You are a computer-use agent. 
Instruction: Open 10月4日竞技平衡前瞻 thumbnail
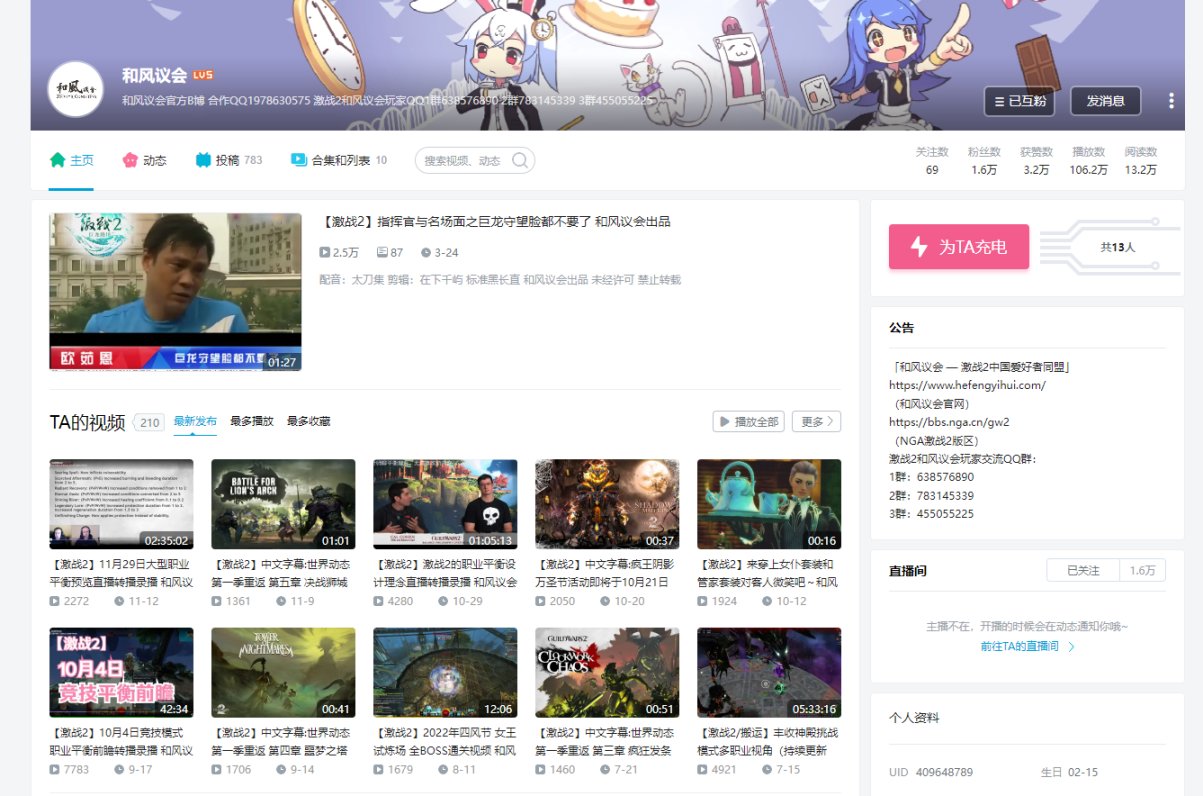point(121,673)
